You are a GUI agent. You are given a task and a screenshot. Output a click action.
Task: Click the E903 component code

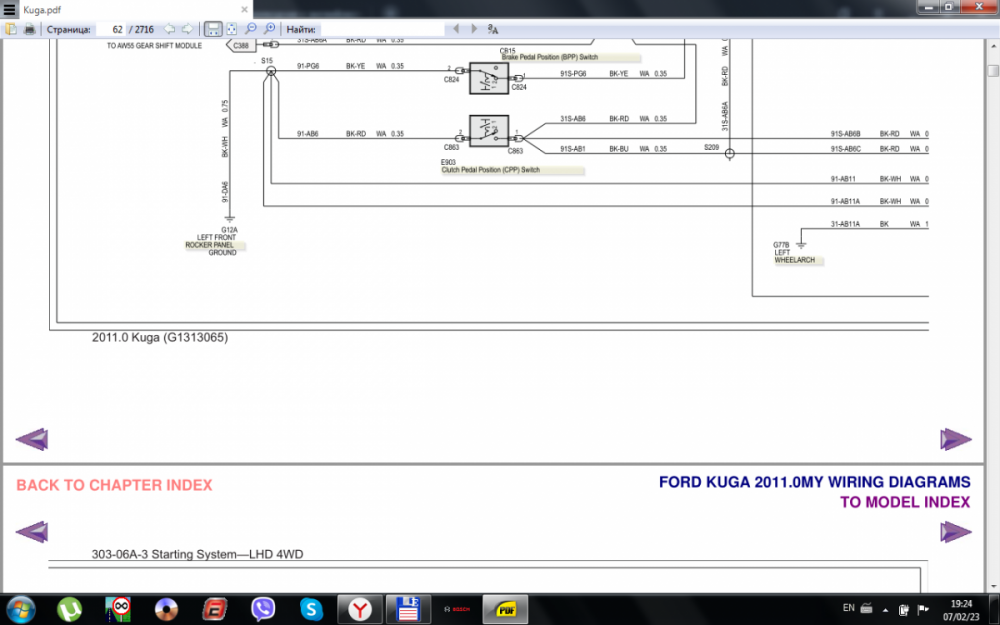pos(448,163)
